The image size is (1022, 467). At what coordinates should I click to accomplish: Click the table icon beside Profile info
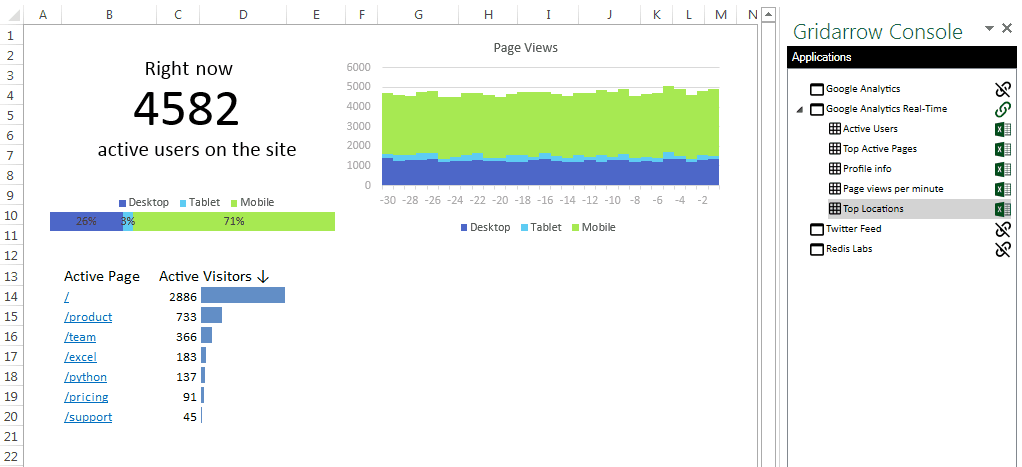834,169
